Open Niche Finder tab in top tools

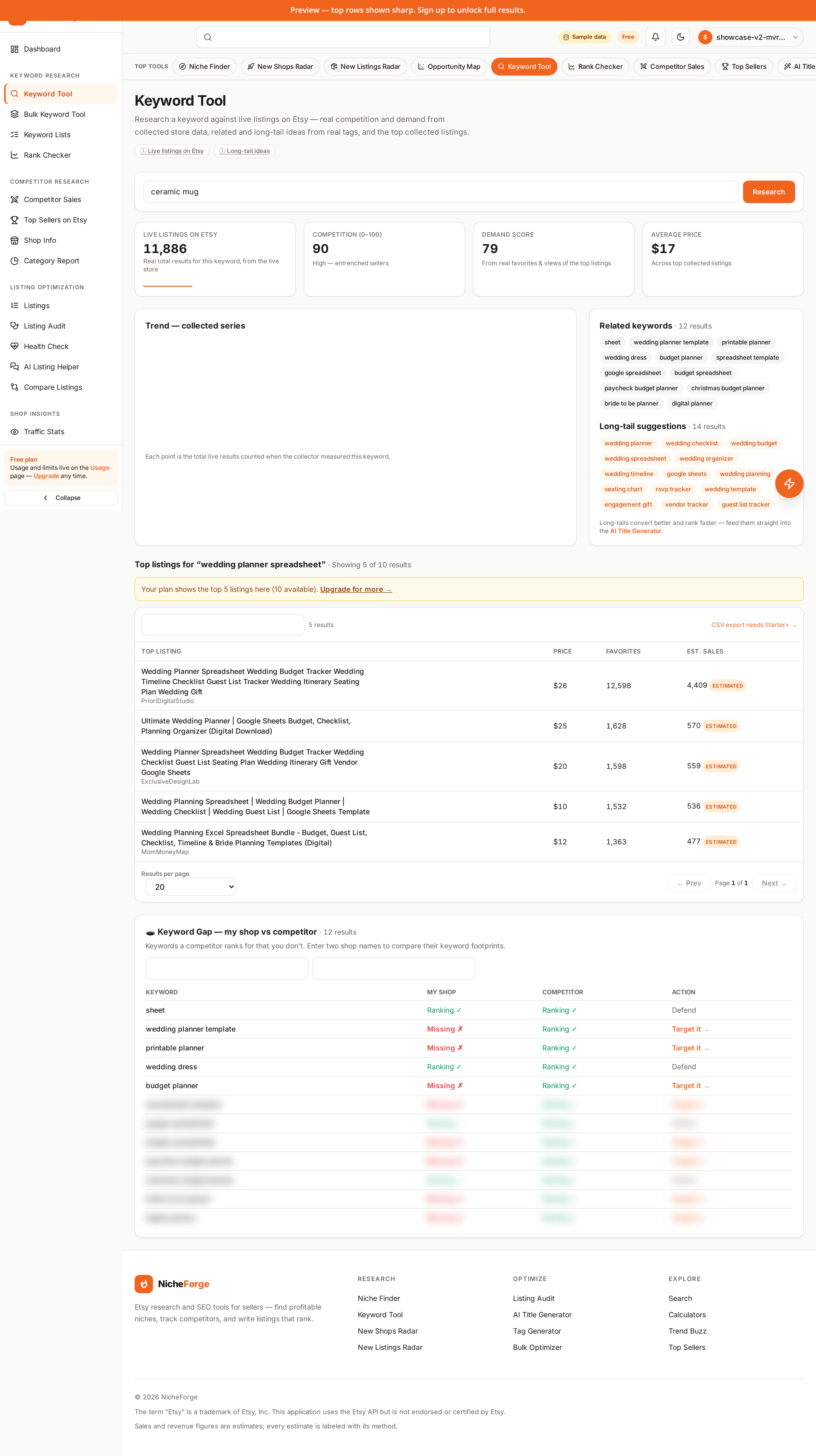click(205, 67)
